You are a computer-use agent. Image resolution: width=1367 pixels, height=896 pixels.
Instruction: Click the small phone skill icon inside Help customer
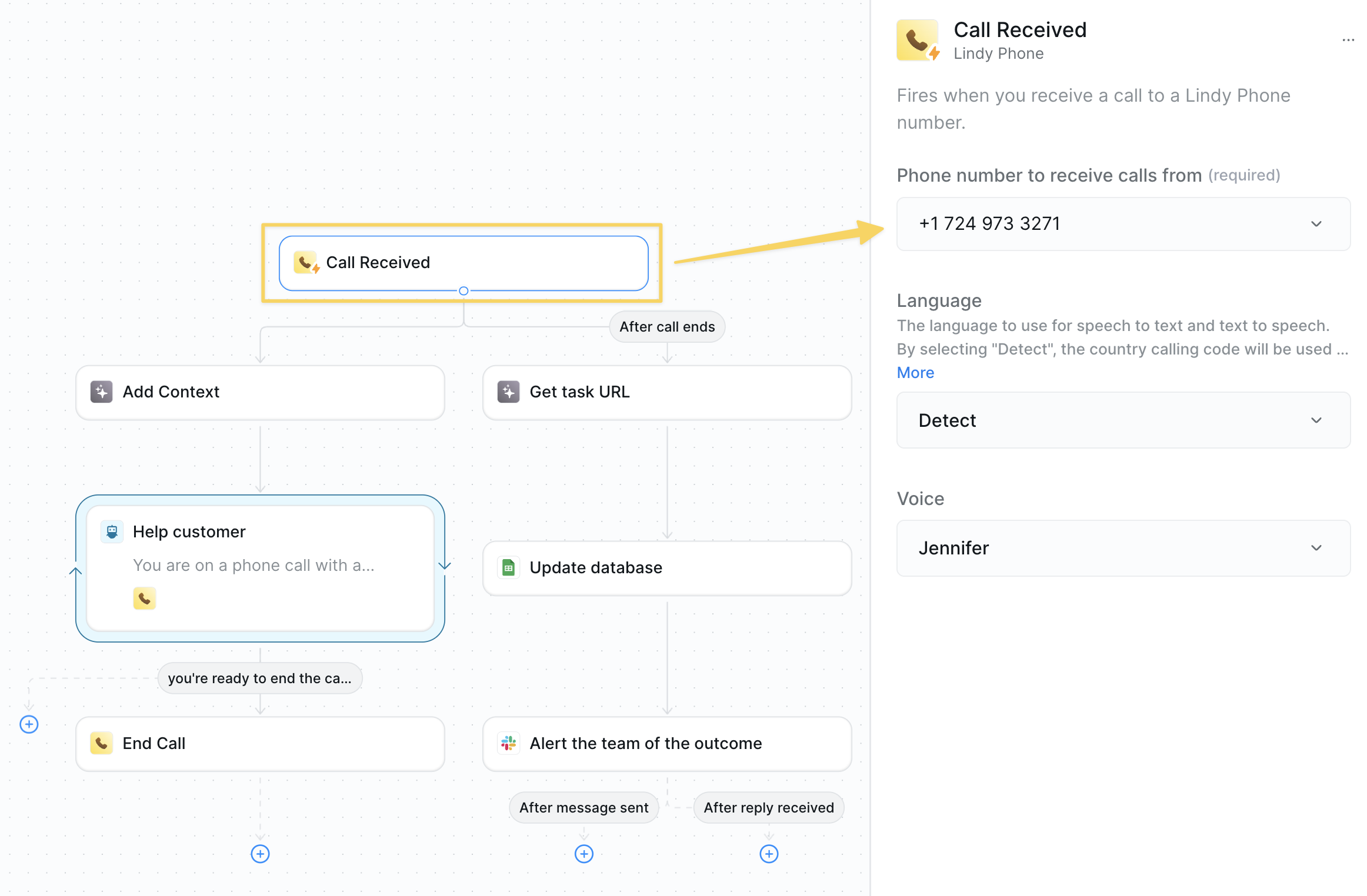pos(144,599)
